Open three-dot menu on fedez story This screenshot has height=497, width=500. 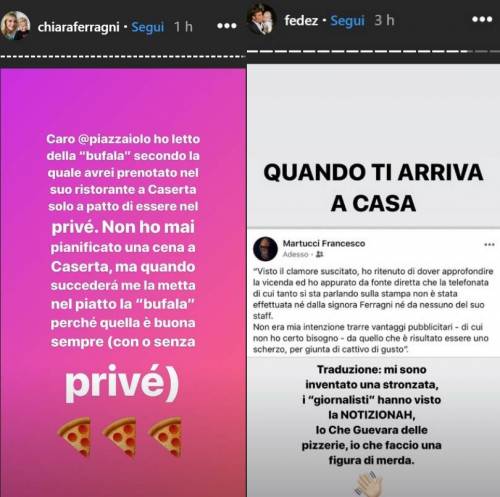click(x=482, y=19)
